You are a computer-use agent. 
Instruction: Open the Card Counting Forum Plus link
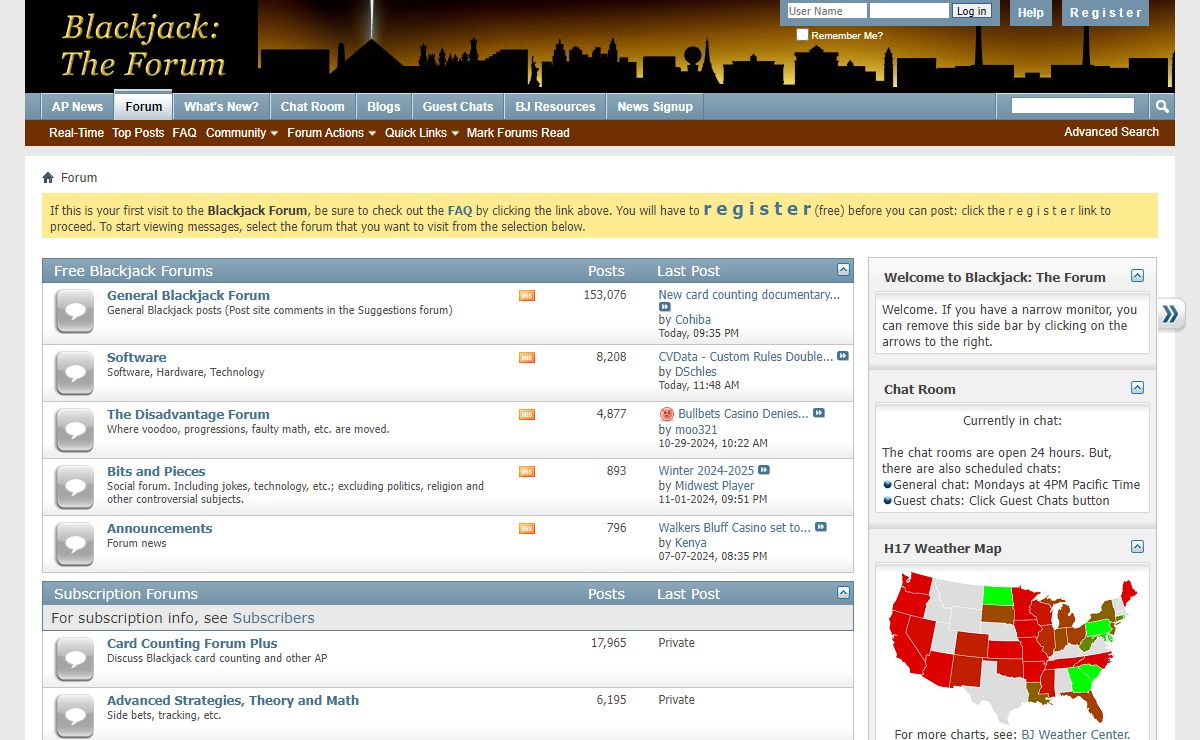[192, 644]
